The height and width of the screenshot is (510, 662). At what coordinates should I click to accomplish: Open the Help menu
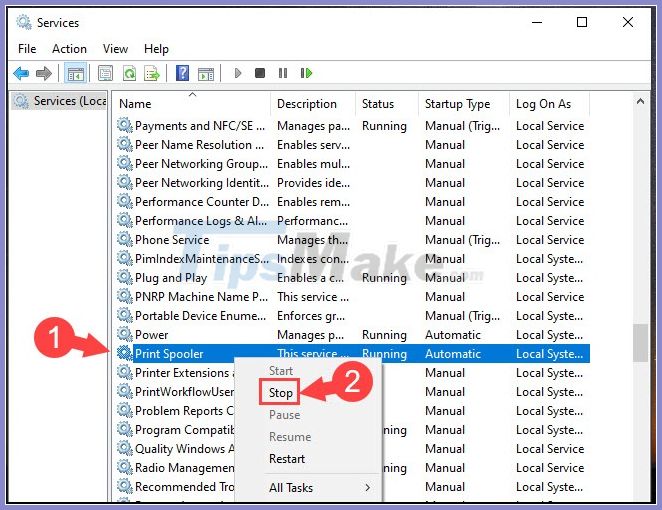pyautogui.click(x=156, y=49)
